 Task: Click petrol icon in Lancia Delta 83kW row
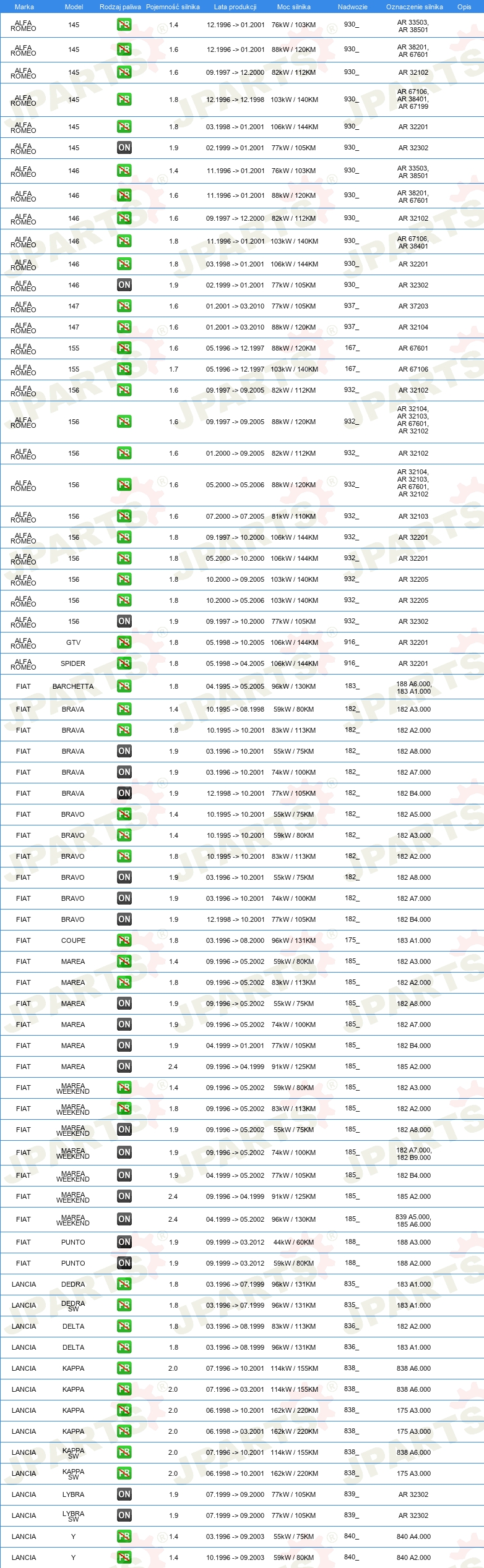point(124,1326)
